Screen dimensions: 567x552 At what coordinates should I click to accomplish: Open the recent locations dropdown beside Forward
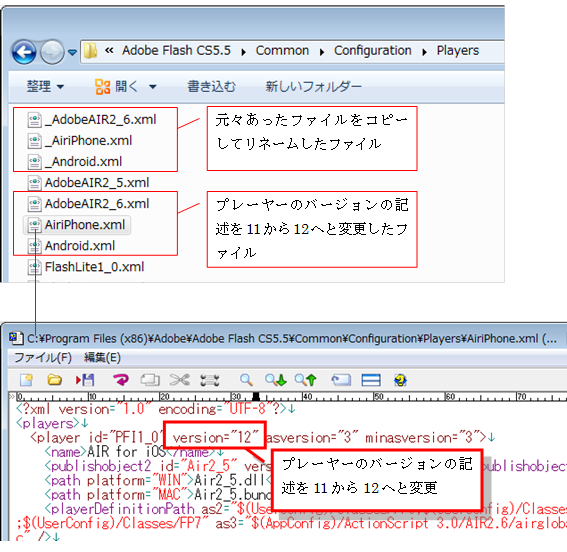click(73, 53)
